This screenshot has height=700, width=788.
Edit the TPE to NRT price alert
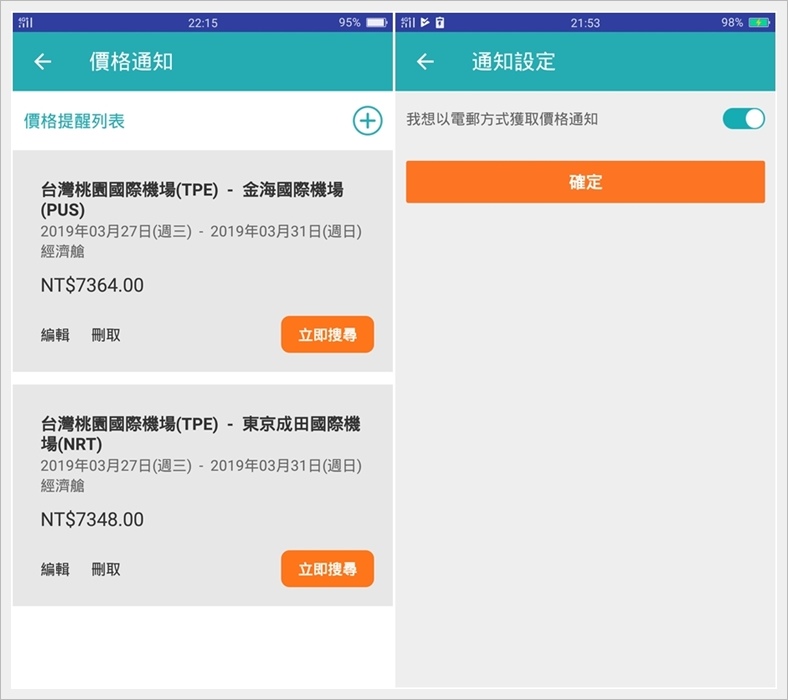[x=55, y=569]
